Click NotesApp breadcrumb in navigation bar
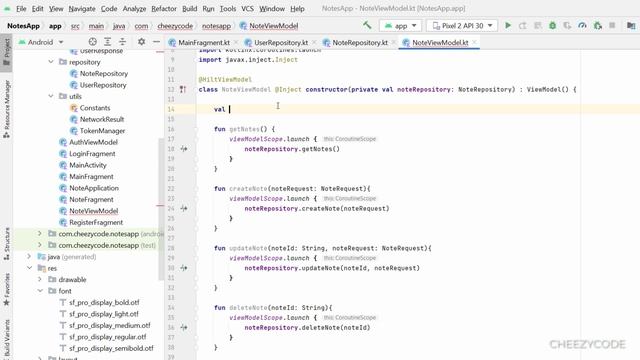Screen dimensions: 640x360 click(x=23, y=26)
